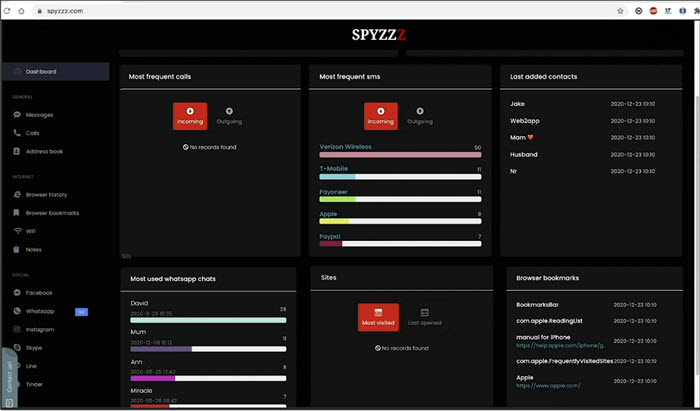The height and width of the screenshot is (411, 700).
Task: Open the Dashboard sidebar item
Action: tap(55, 71)
